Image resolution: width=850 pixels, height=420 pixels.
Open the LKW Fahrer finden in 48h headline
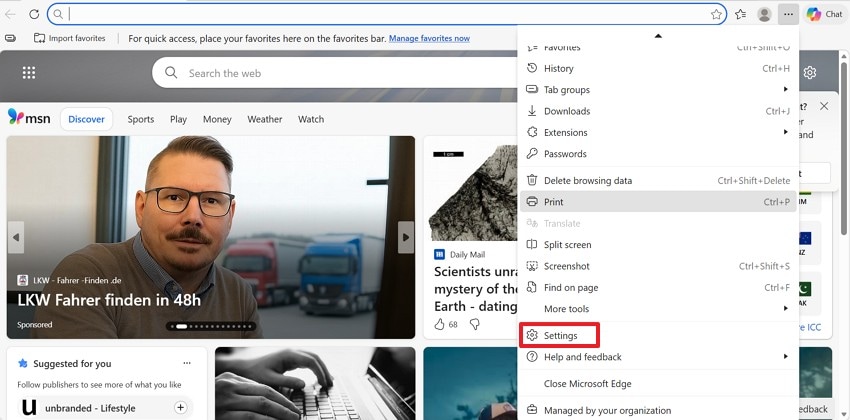(x=109, y=300)
